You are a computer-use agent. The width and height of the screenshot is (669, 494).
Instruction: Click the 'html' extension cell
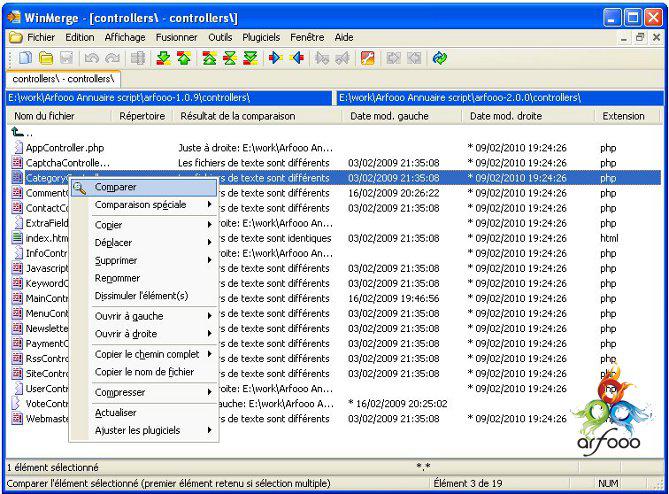(609, 238)
